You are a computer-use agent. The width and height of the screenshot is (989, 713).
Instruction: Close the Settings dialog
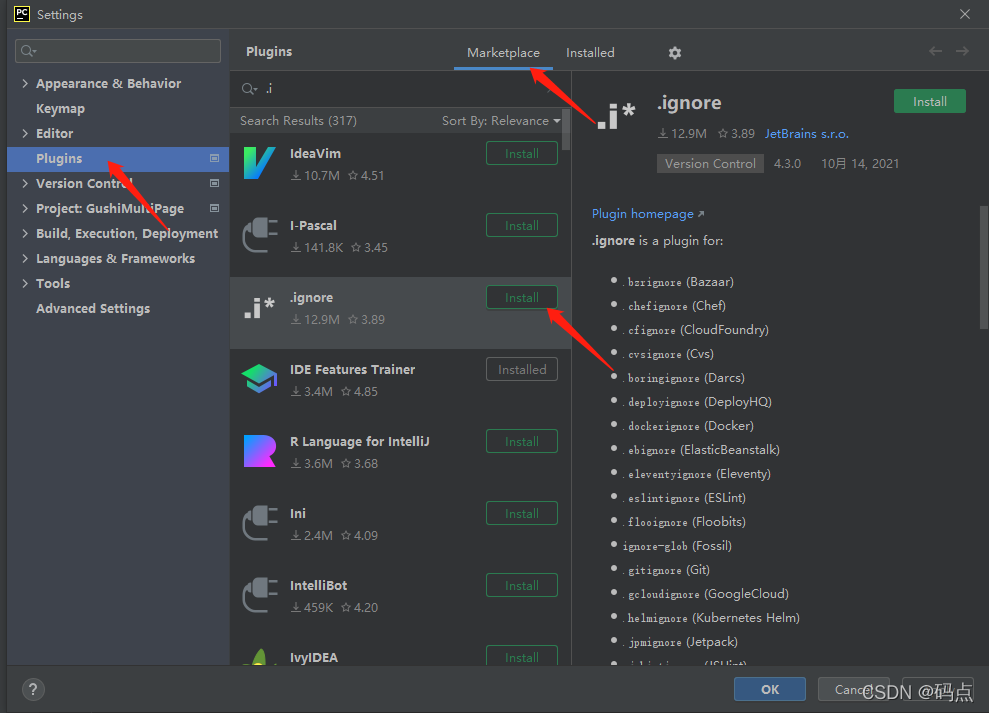964,14
